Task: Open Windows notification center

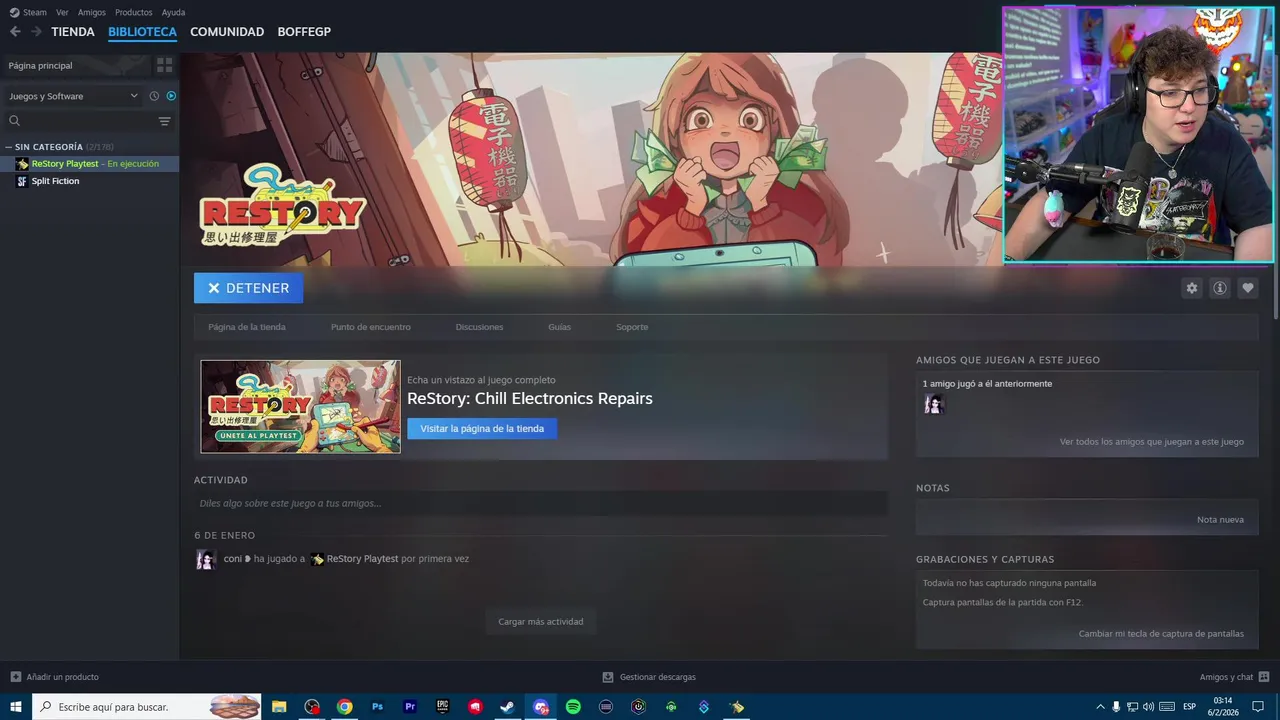Action: [x=1258, y=707]
